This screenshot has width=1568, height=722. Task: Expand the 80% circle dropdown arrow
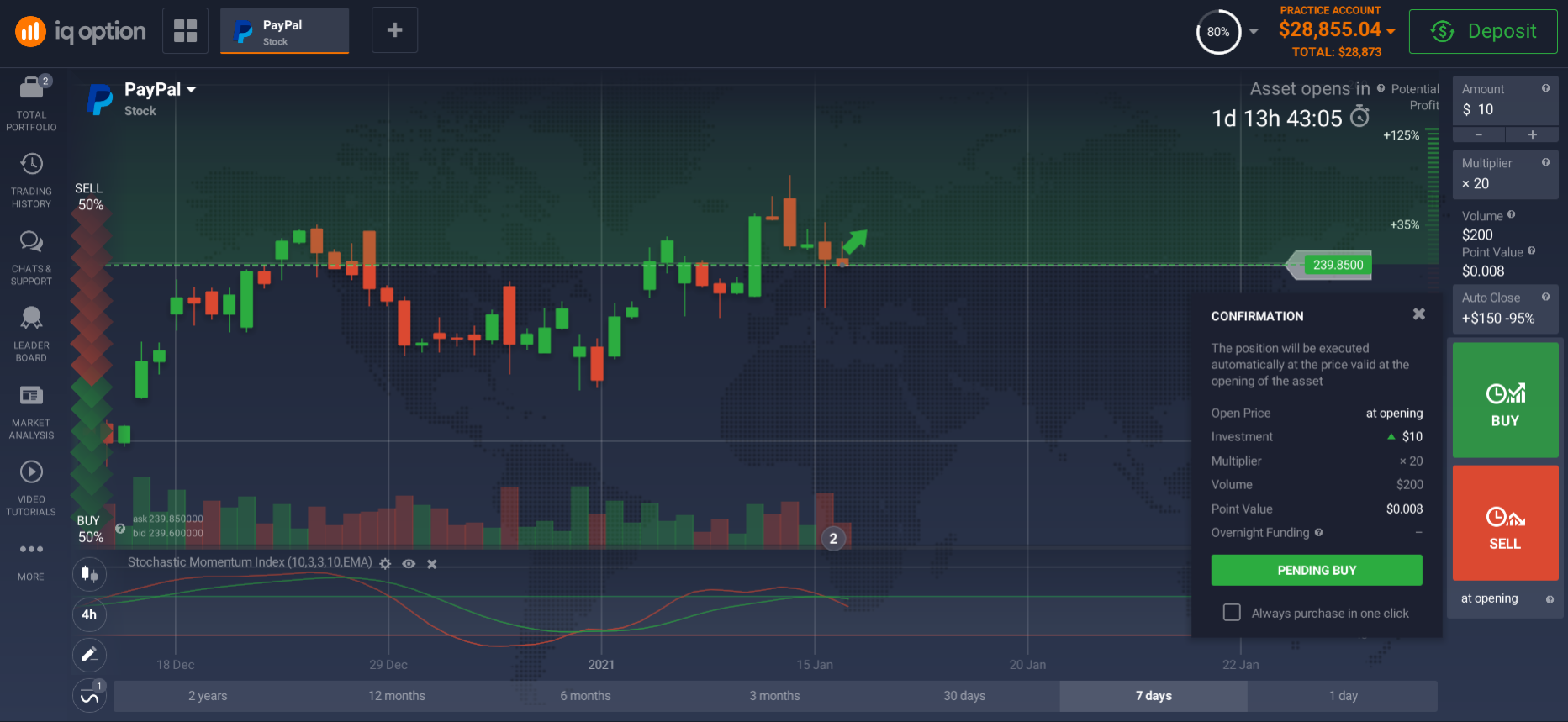[x=1254, y=32]
